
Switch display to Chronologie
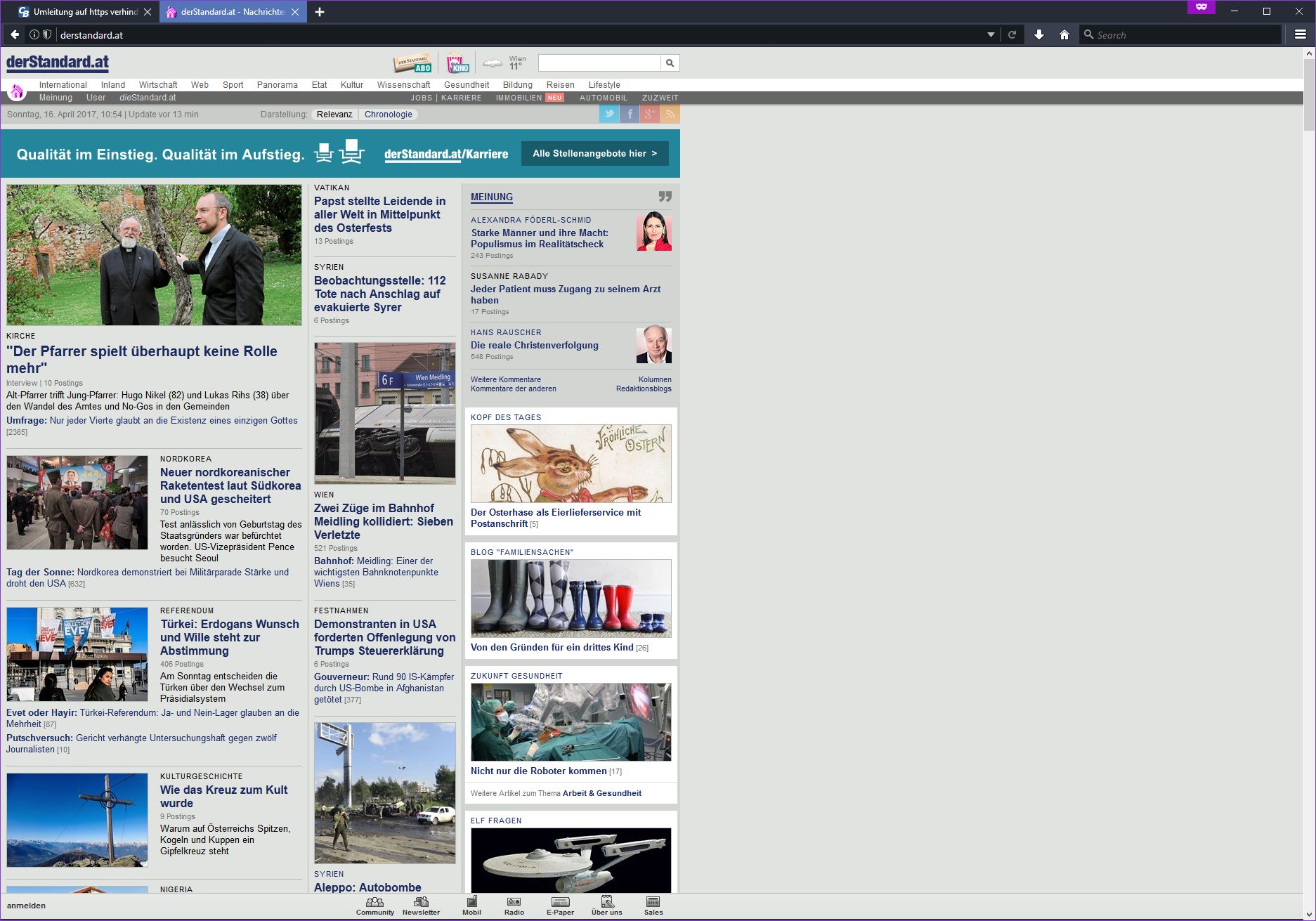click(389, 115)
